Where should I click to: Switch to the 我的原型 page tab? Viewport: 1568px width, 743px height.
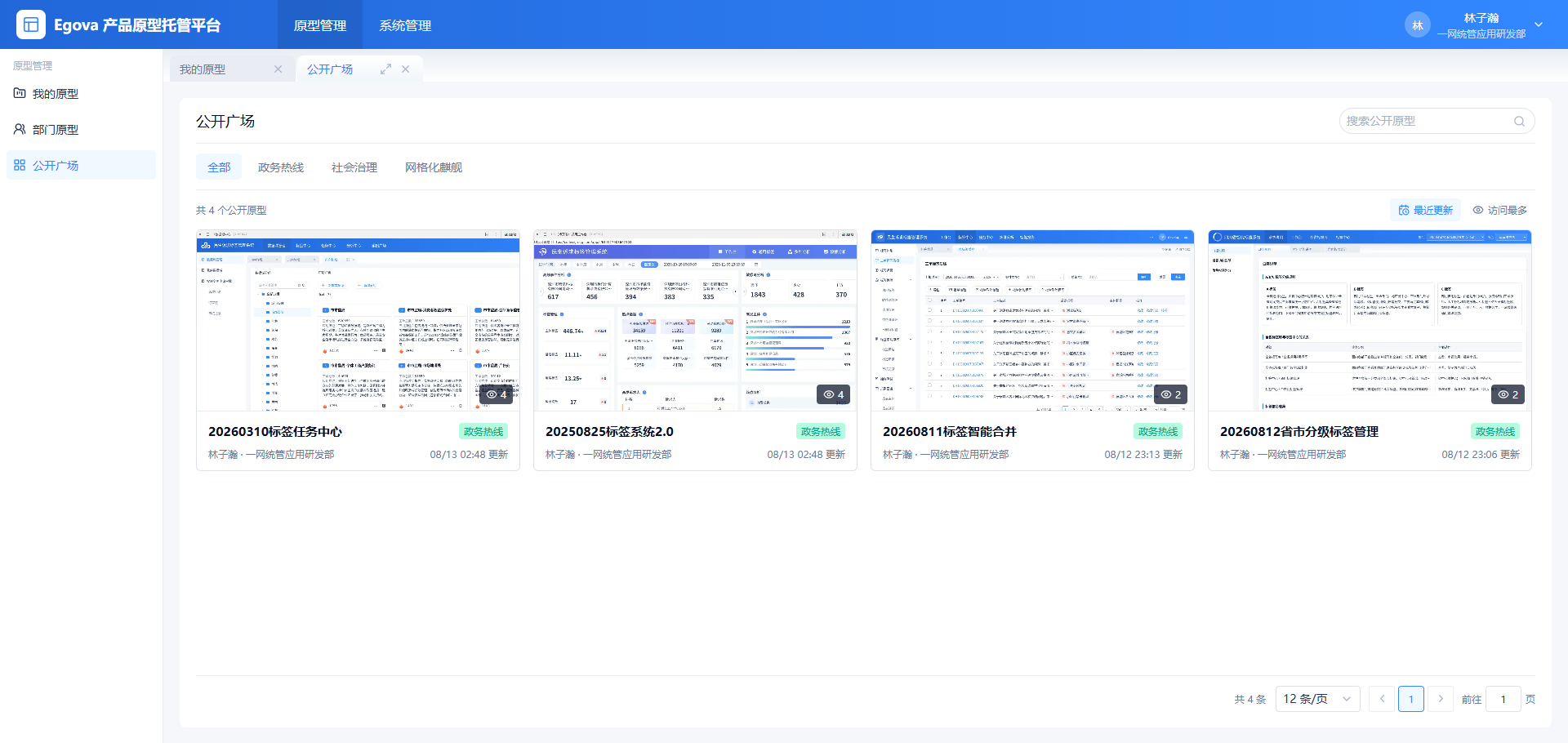(x=203, y=69)
